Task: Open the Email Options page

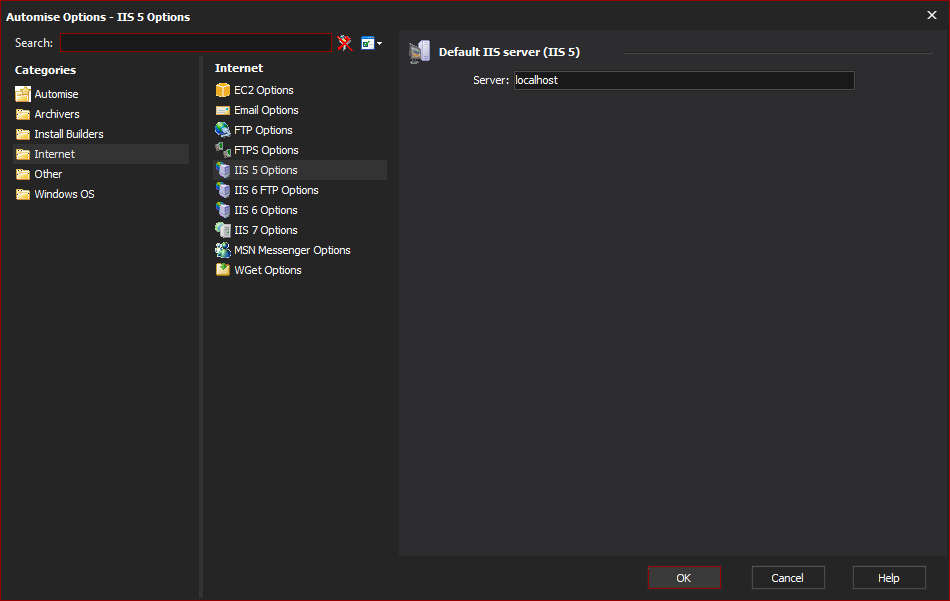Action: click(267, 110)
